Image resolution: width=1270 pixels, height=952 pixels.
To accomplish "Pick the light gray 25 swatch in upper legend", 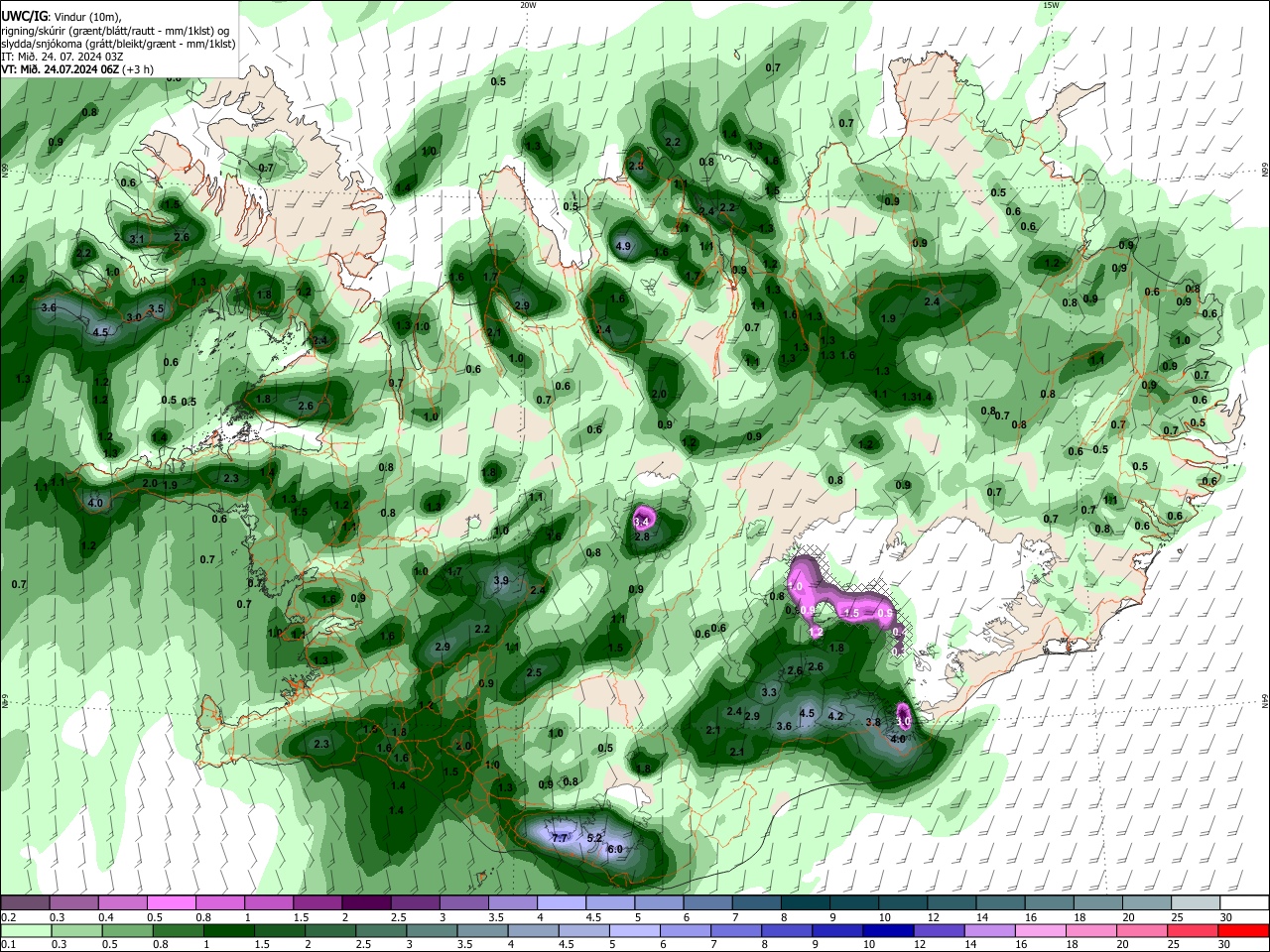I will [1196, 903].
